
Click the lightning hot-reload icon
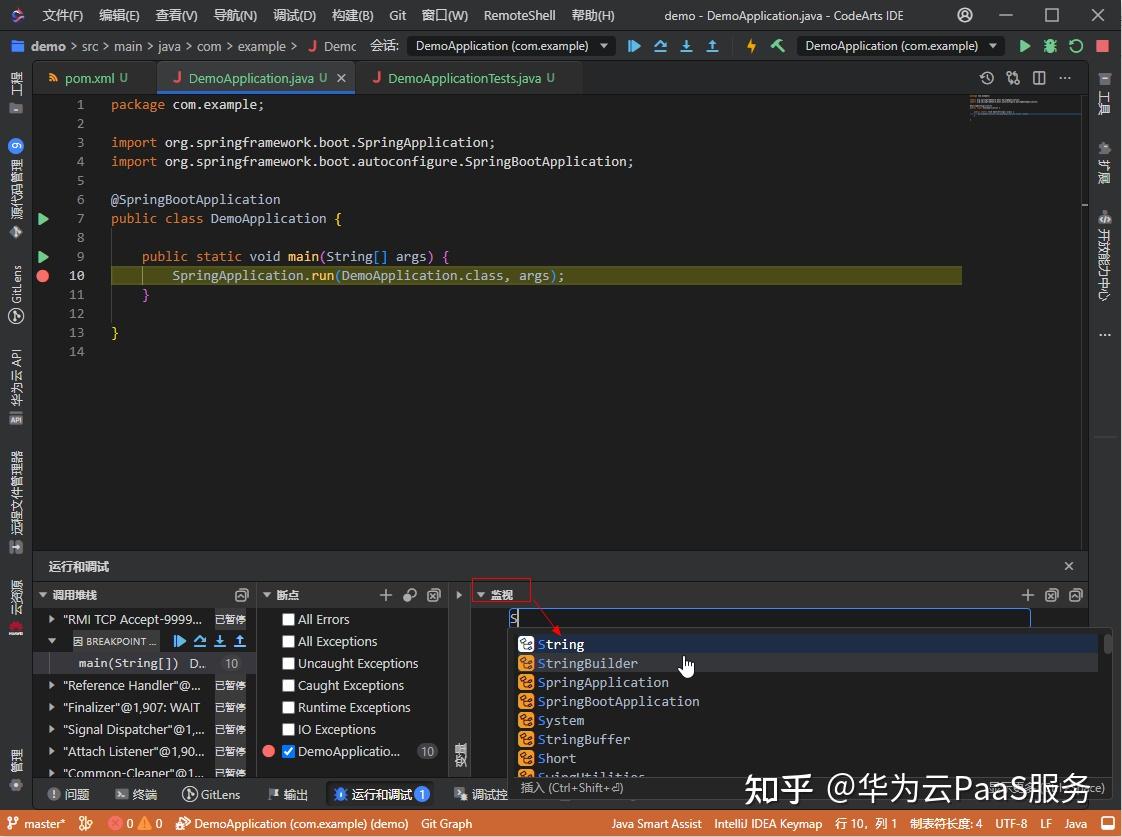pyautogui.click(x=751, y=46)
